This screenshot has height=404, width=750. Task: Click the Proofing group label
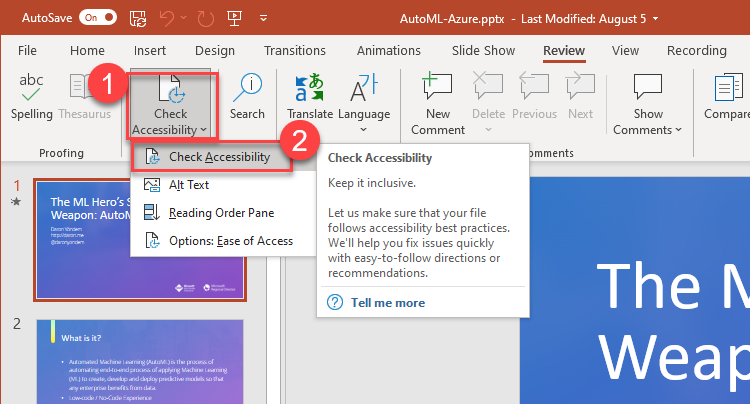pyautogui.click(x=61, y=153)
